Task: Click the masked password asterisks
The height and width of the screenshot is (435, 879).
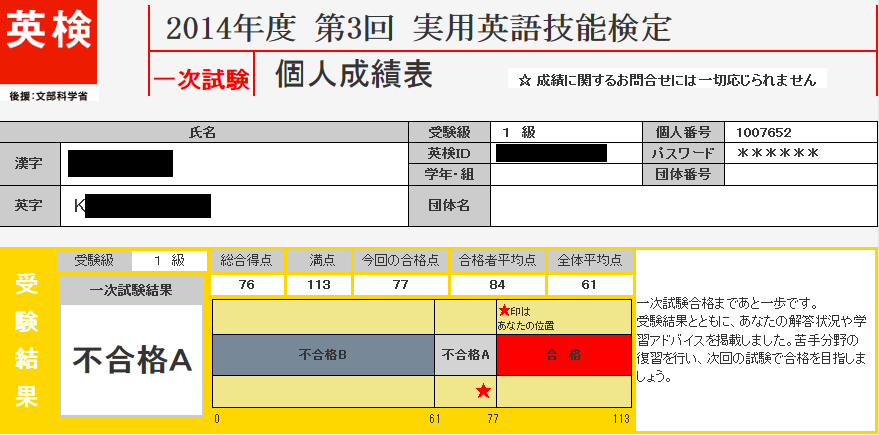Action: click(x=779, y=153)
